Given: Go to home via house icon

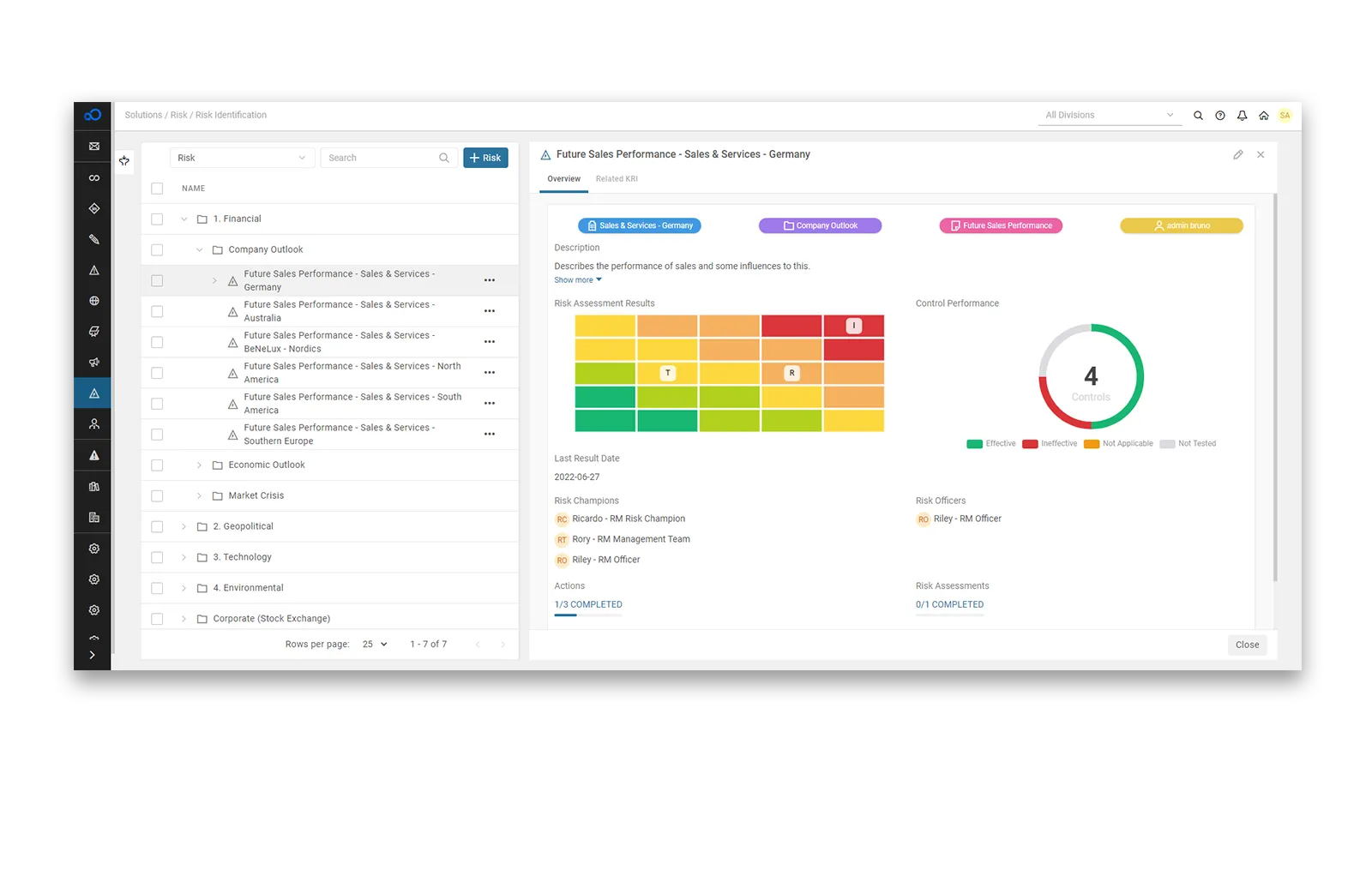Looking at the screenshot, I should point(1263,116).
